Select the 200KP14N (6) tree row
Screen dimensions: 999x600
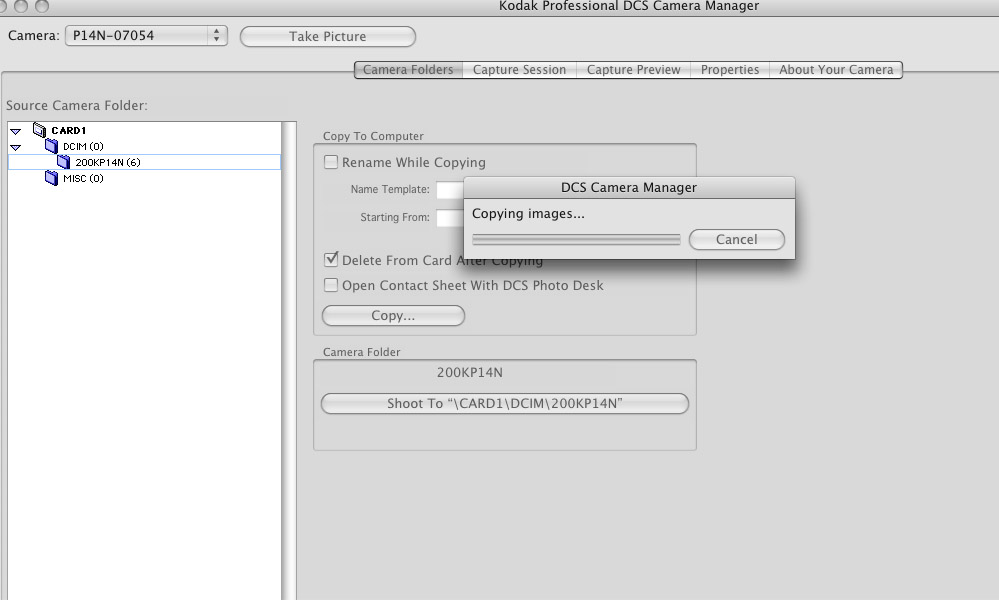tap(145, 162)
